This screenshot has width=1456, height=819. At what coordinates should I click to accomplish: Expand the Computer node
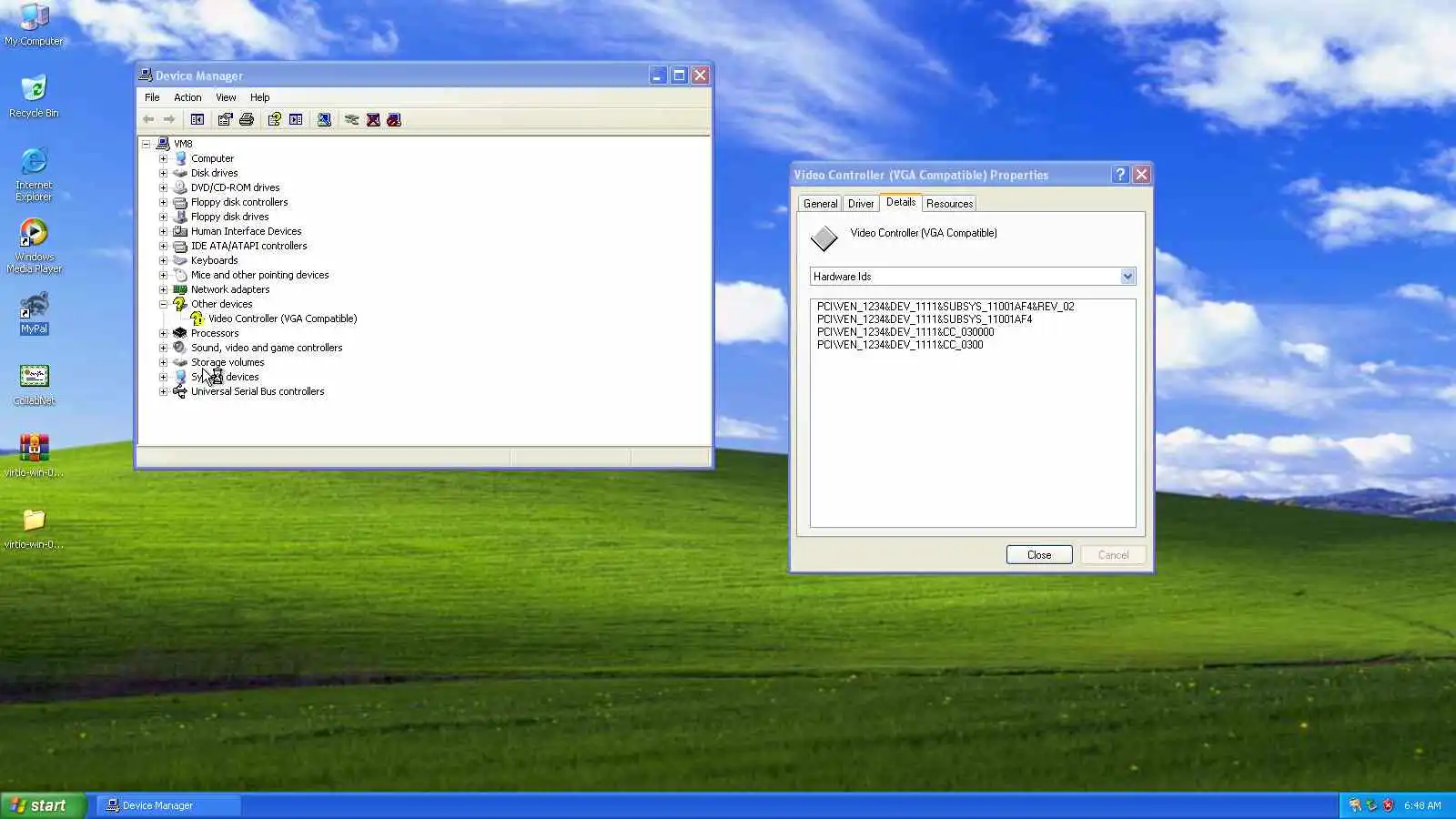[163, 158]
